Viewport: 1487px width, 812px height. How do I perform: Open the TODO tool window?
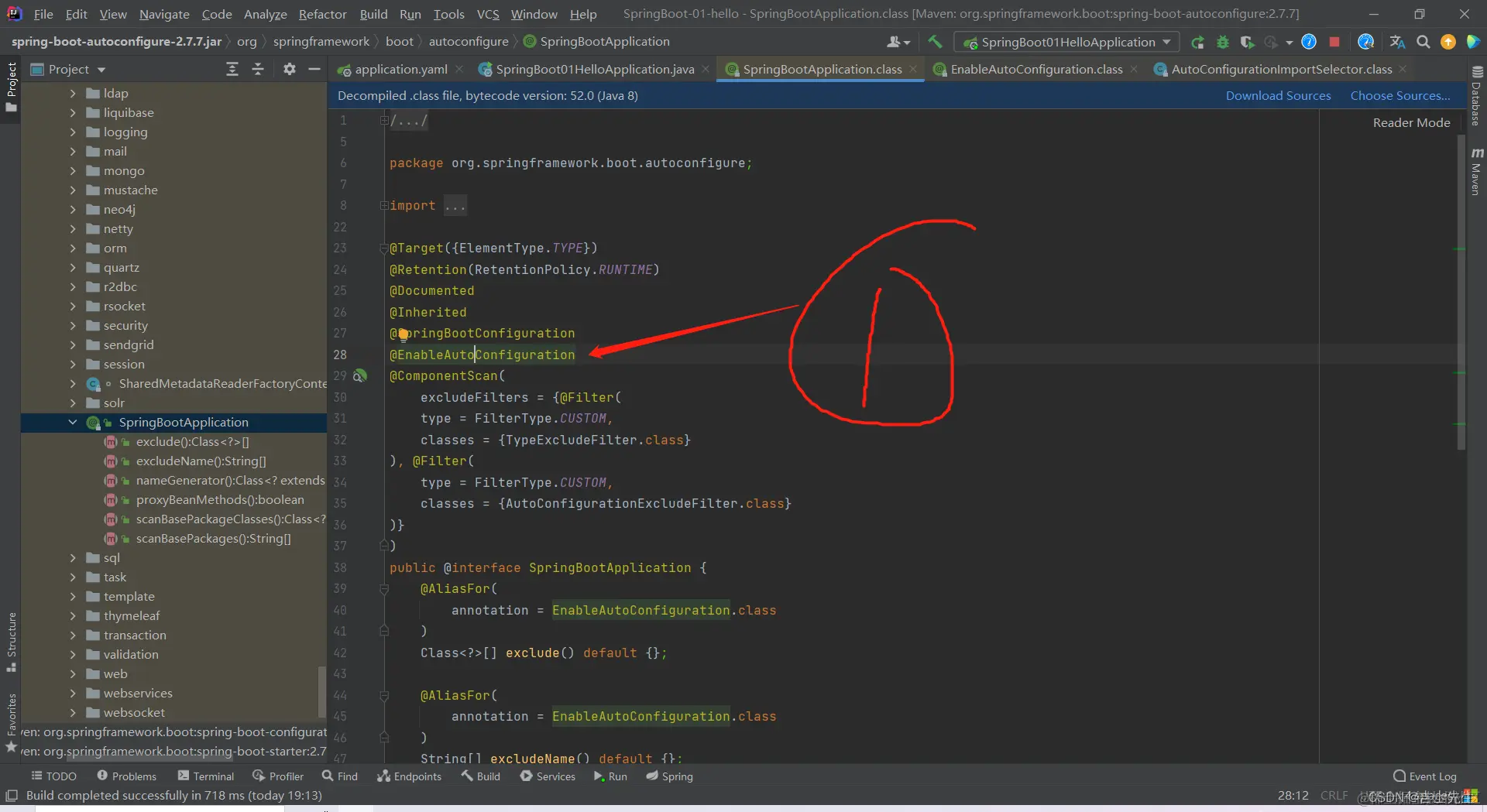[x=53, y=776]
